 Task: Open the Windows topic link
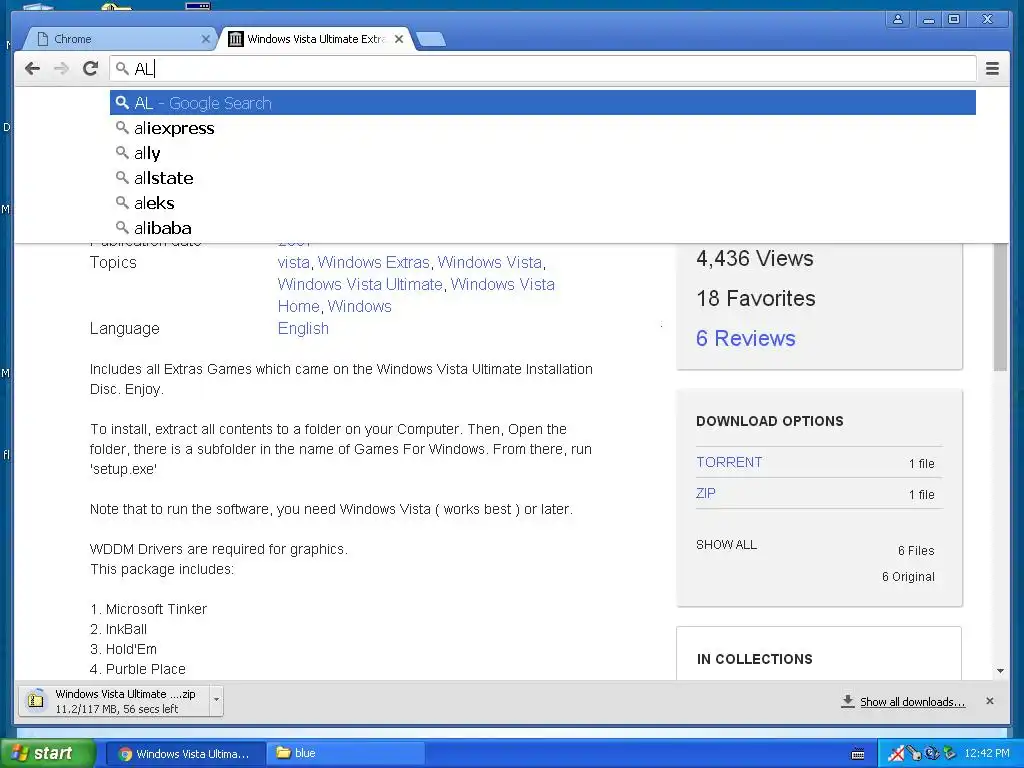coord(359,306)
